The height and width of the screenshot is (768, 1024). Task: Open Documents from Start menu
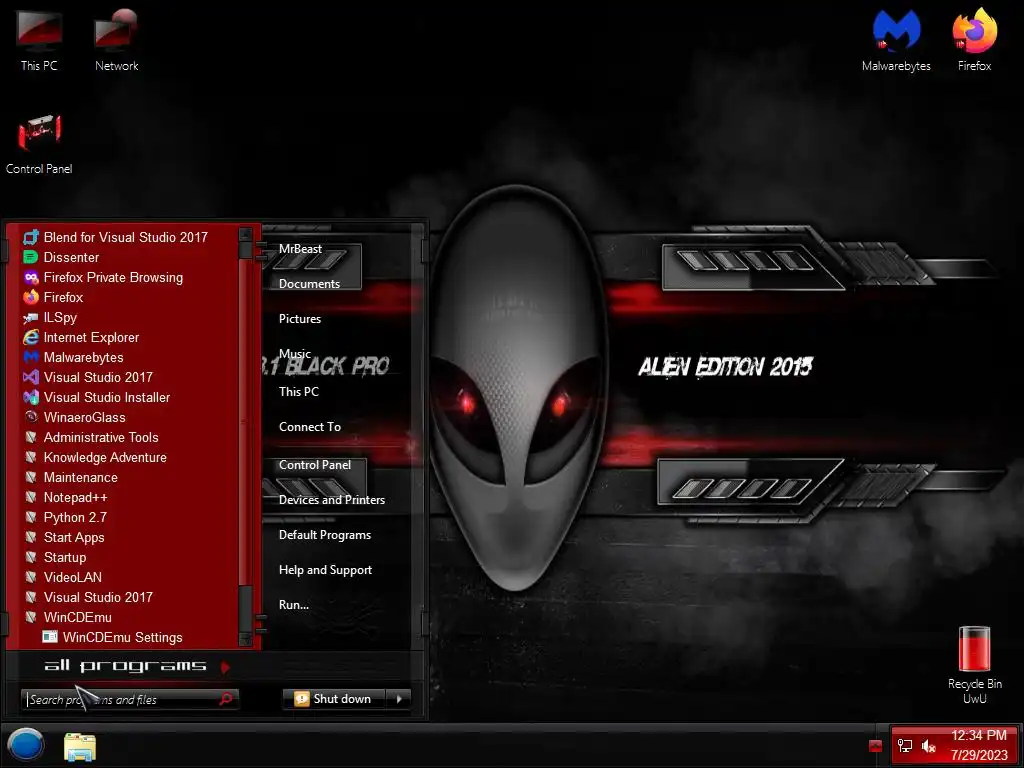(310, 284)
